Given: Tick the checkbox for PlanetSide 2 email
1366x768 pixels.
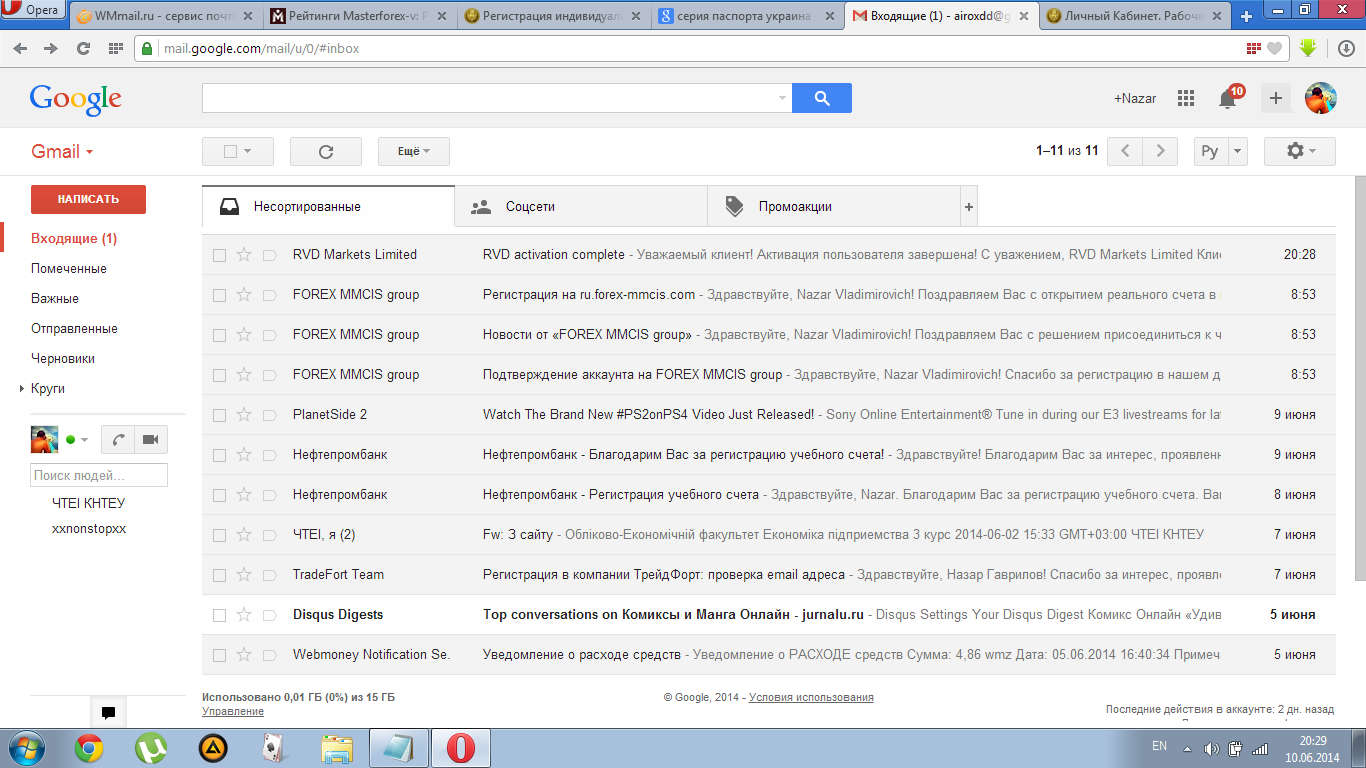Looking at the screenshot, I should [x=219, y=415].
